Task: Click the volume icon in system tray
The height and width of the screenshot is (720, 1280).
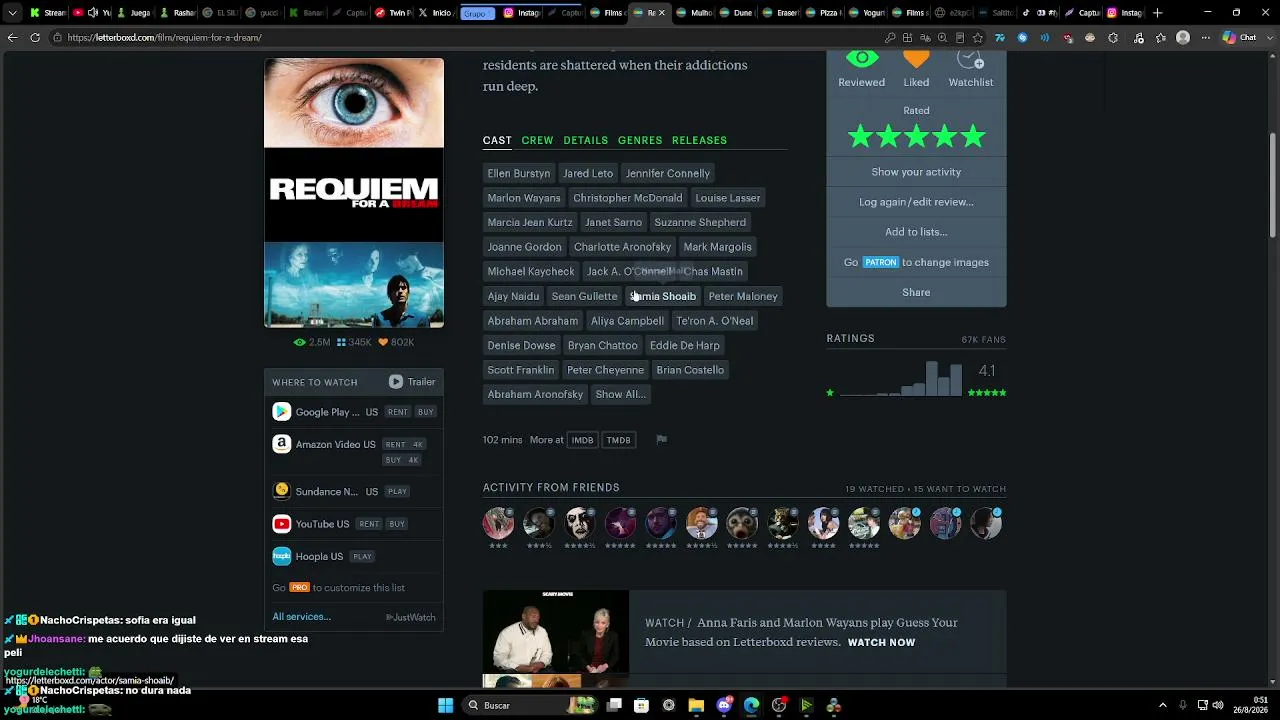Action: click(1217, 705)
